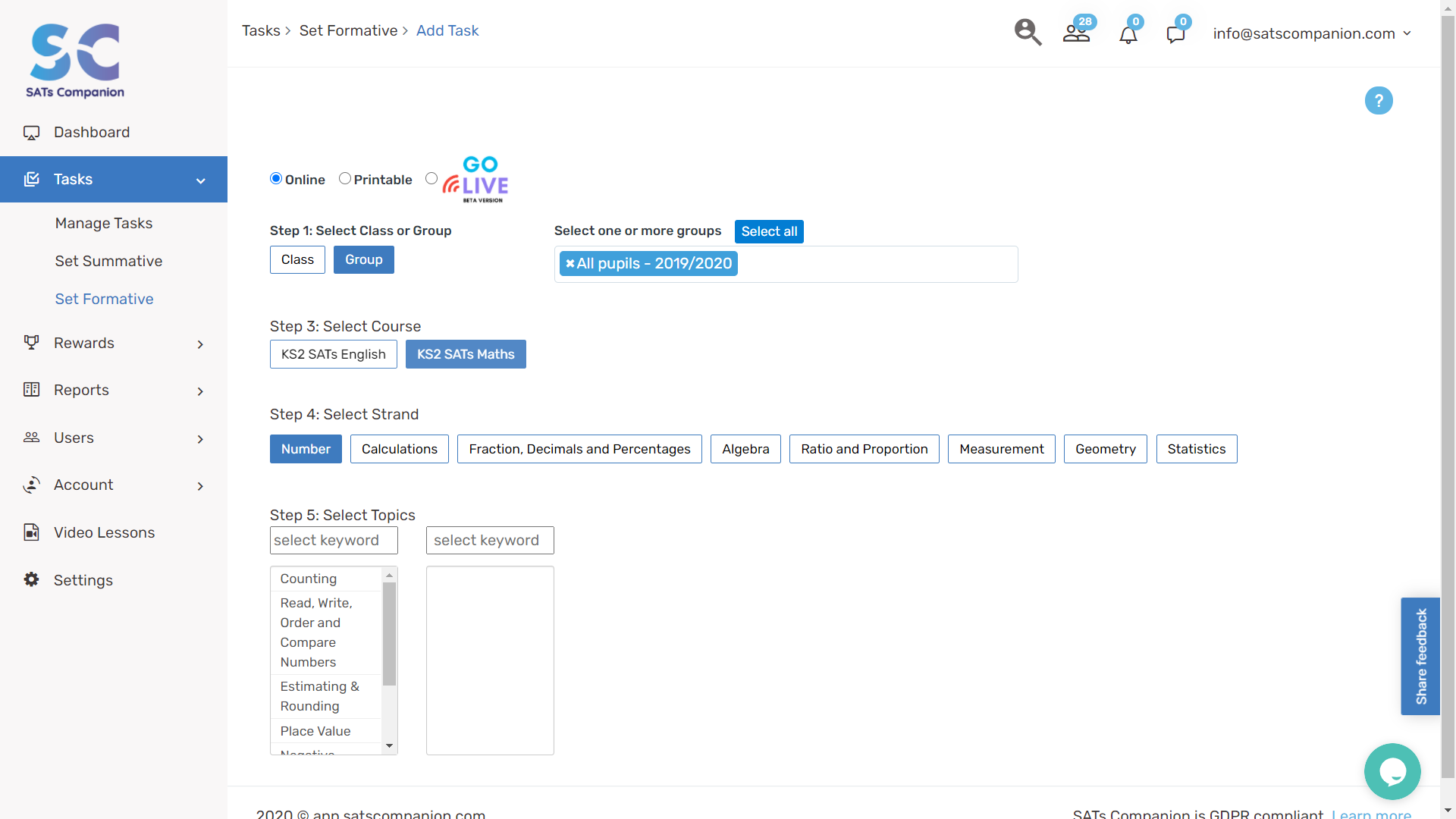Screen dimensions: 1456x819
Task: Click the Rewards trophy icon
Action: pos(31,343)
